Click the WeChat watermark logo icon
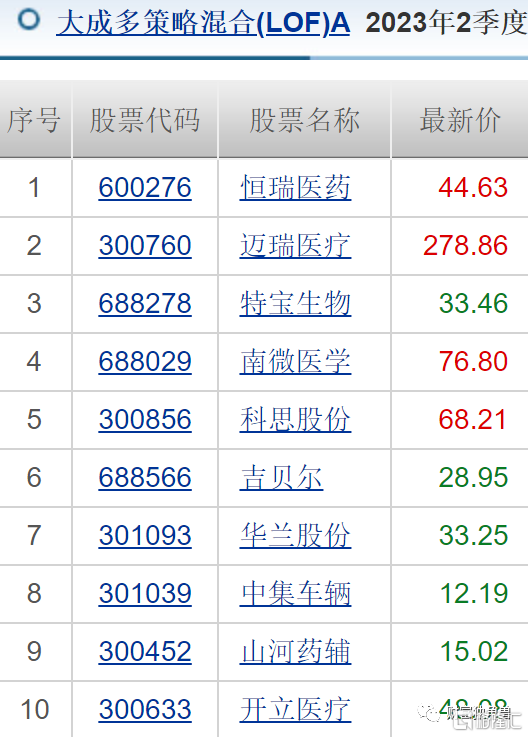The height and width of the screenshot is (737, 528). (x=429, y=712)
